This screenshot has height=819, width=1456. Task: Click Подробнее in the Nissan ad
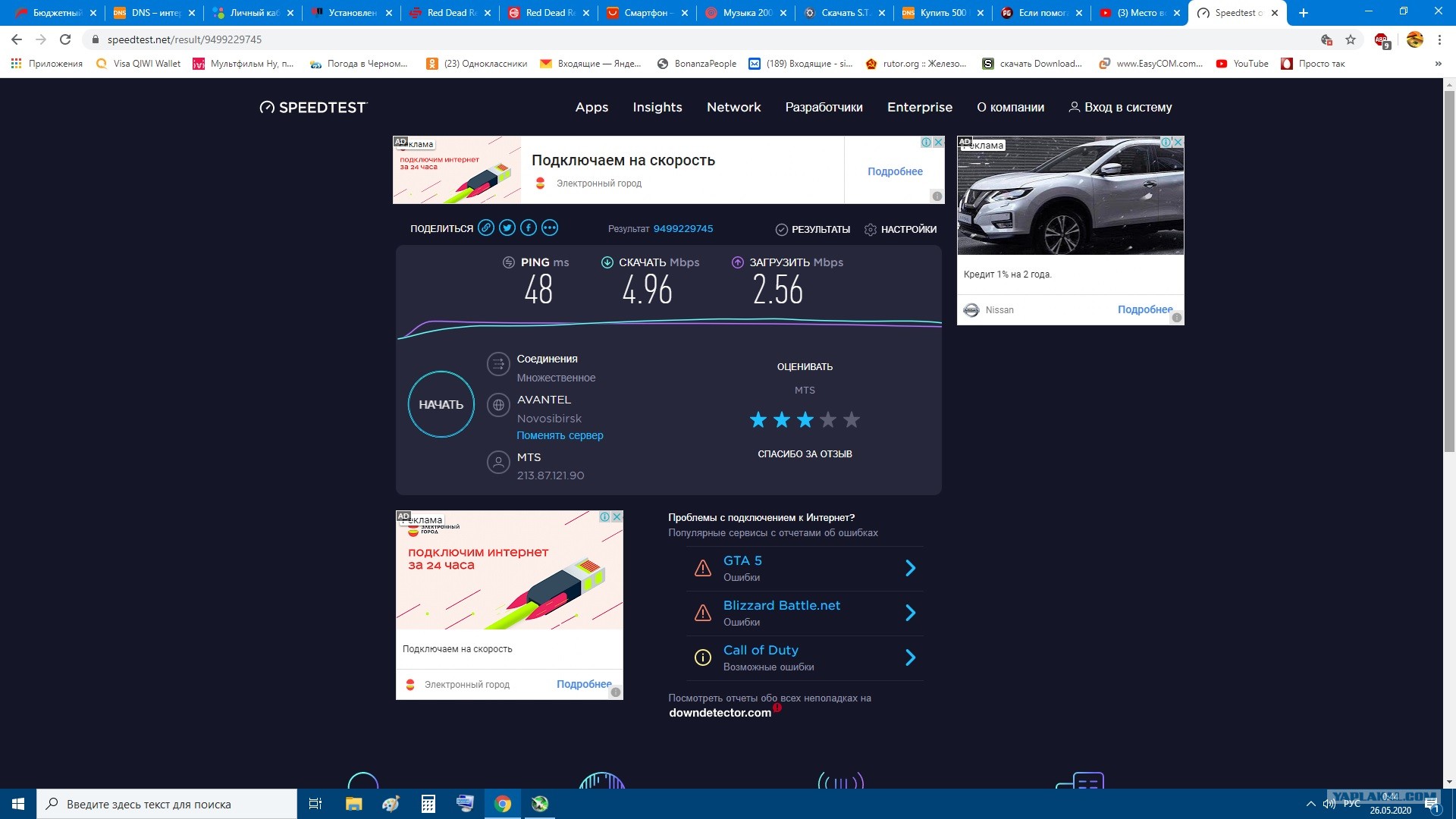coord(1145,309)
